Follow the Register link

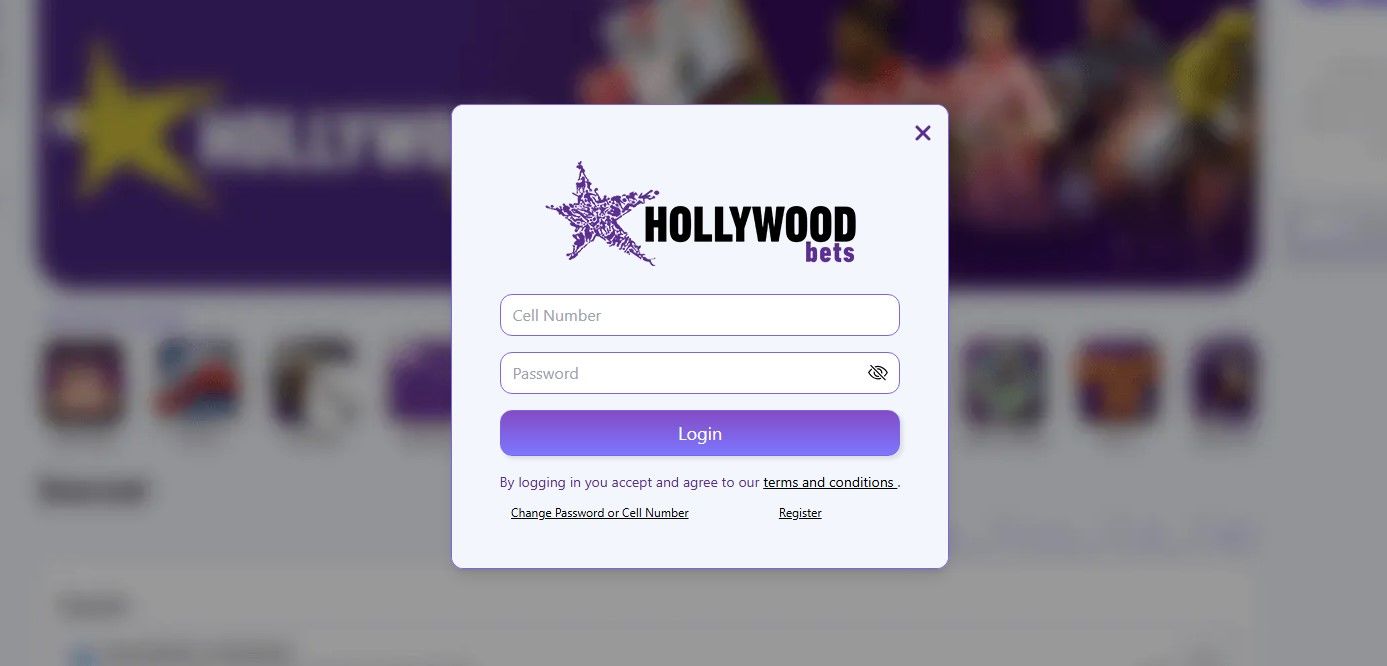pos(800,513)
